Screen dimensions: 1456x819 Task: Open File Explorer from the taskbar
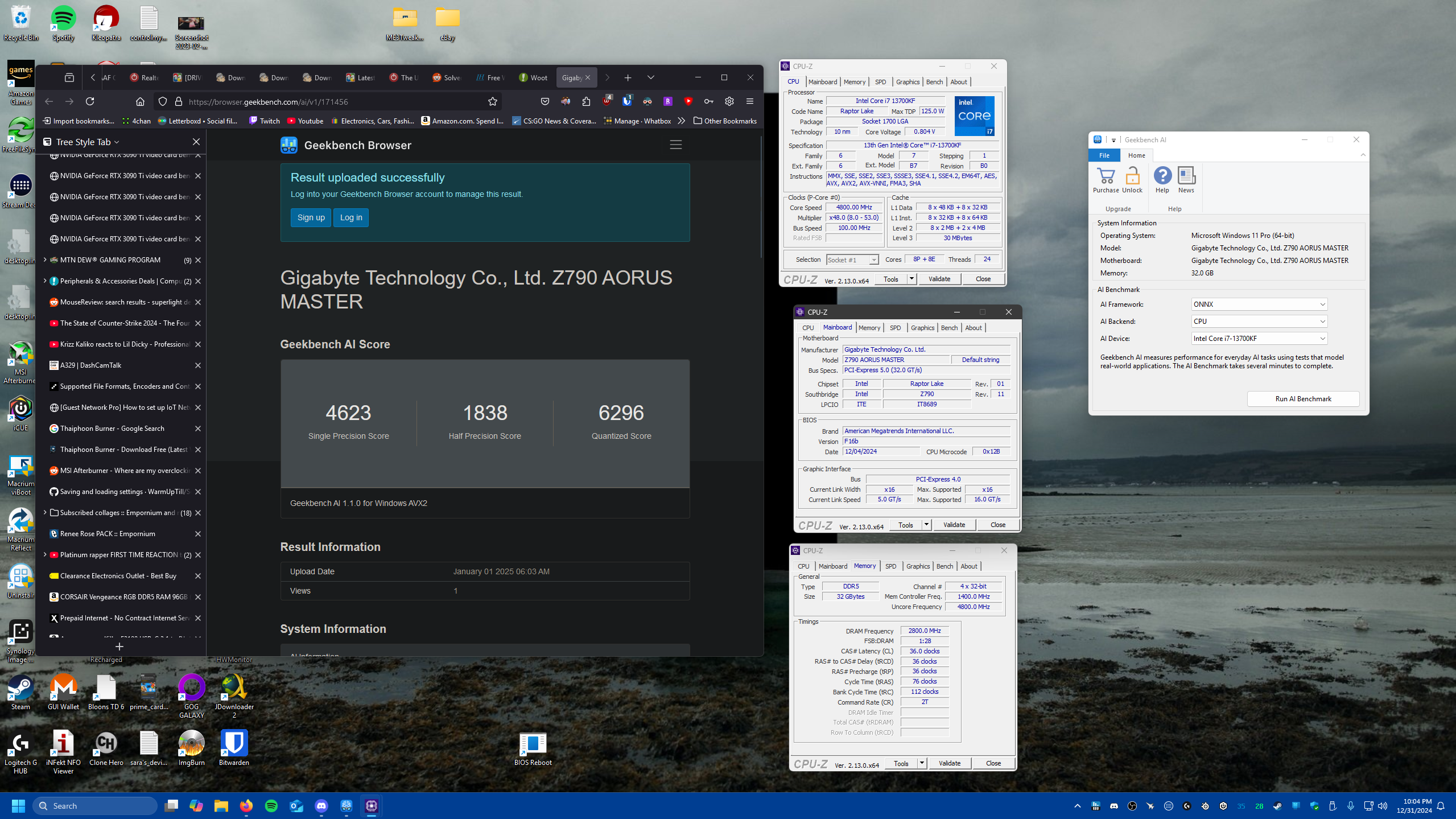pyautogui.click(x=221, y=805)
